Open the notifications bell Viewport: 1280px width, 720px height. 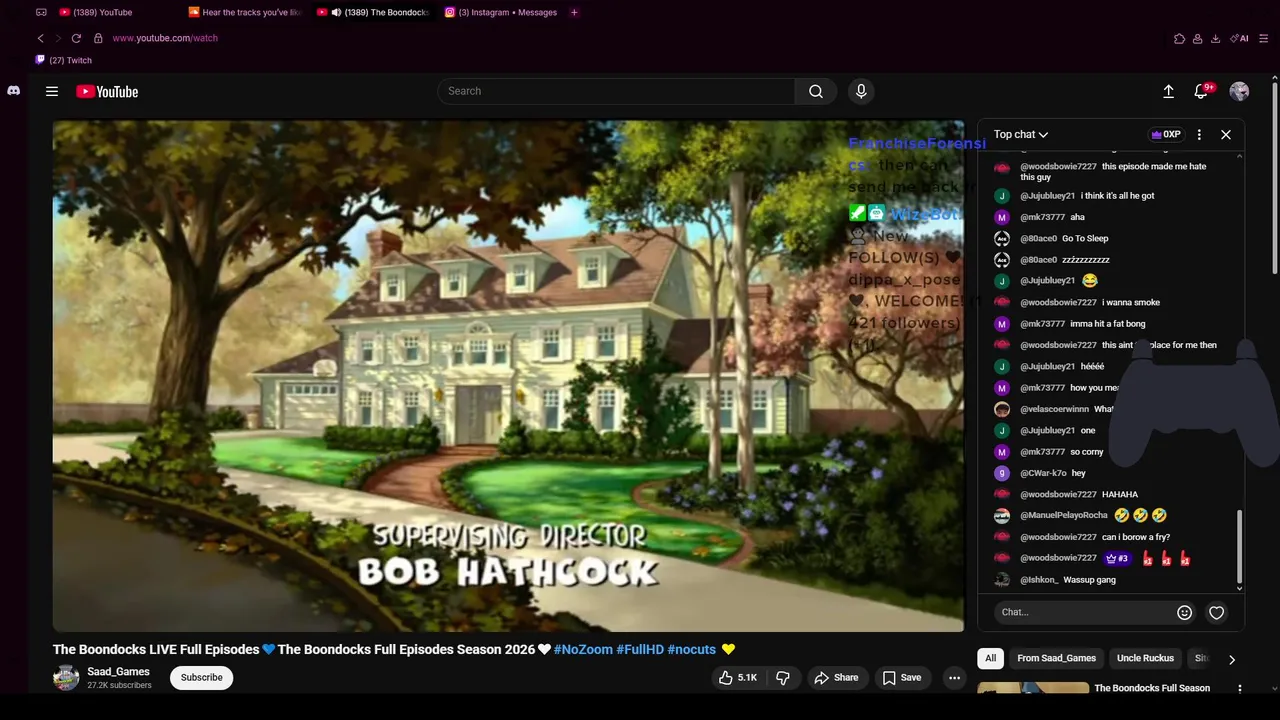(x=1201, y=91)
